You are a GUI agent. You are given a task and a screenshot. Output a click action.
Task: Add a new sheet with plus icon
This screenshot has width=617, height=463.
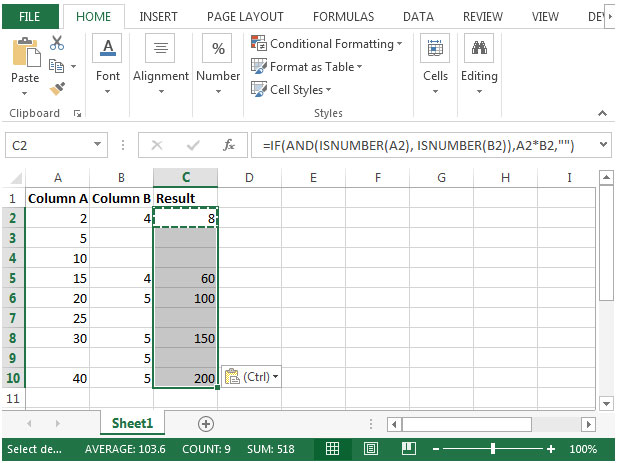tap(206, 424)
